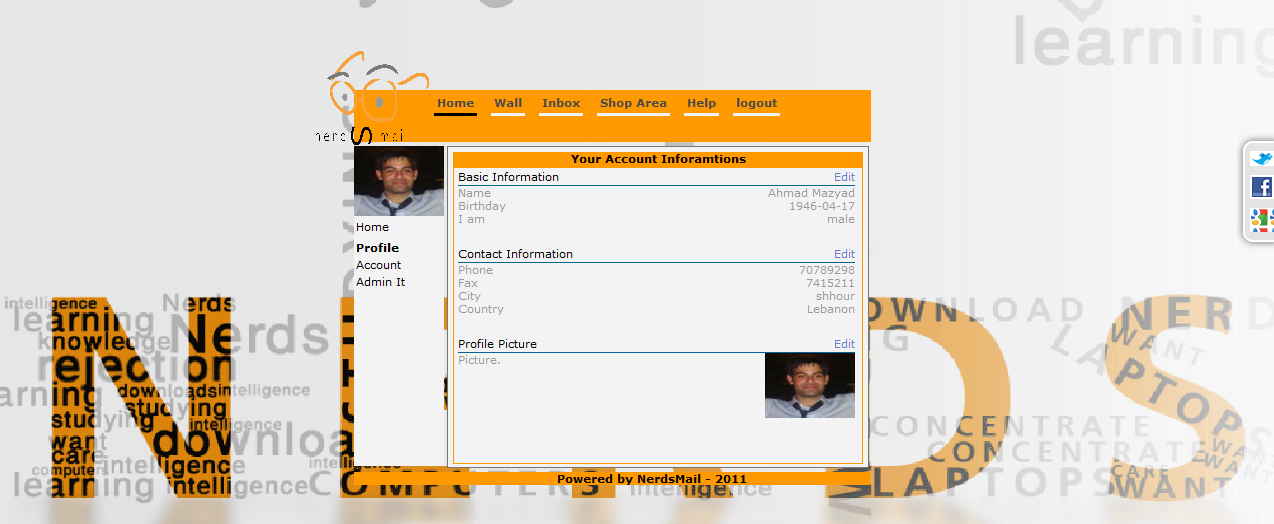This screenshot has width=1274, height=524.
Task: Select Home in the left sidebar
Action: tap(372, 227)
